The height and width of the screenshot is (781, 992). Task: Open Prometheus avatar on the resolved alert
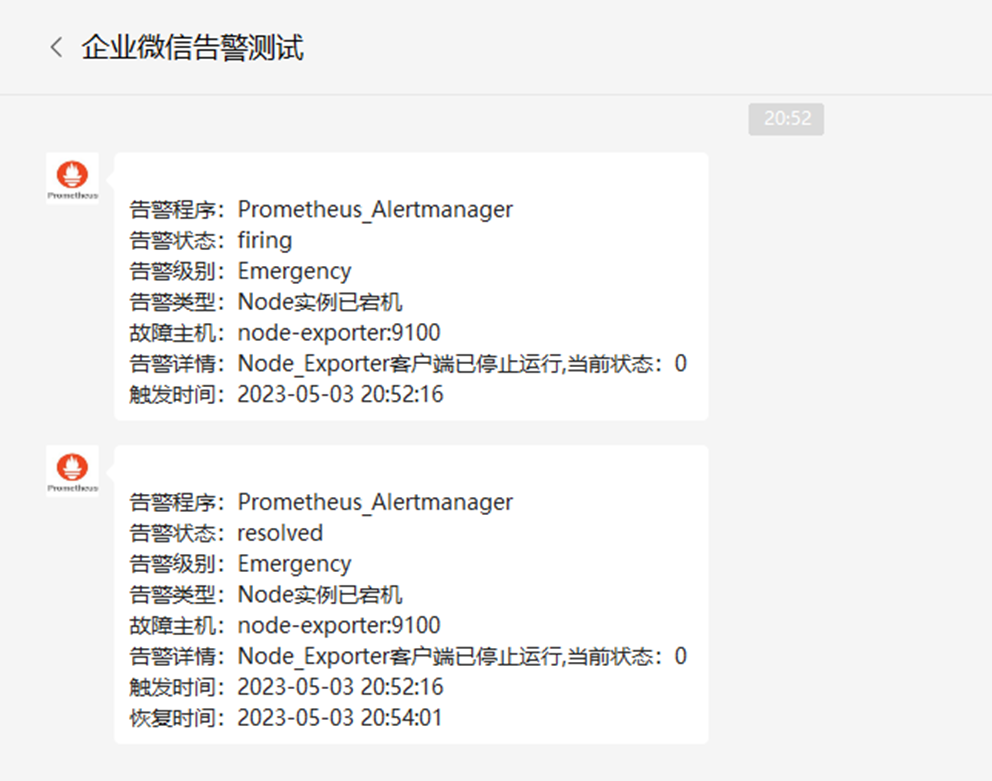coord(72,471)
